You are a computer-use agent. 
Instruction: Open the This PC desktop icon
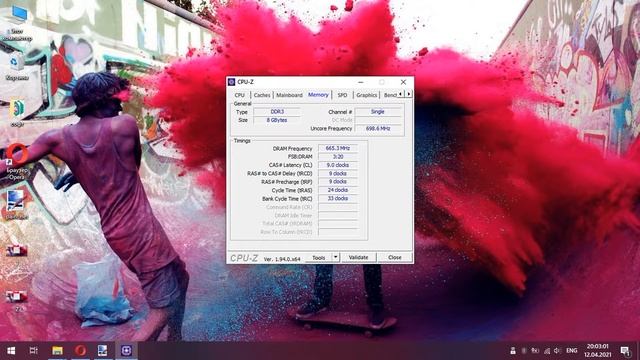point(18,23)
